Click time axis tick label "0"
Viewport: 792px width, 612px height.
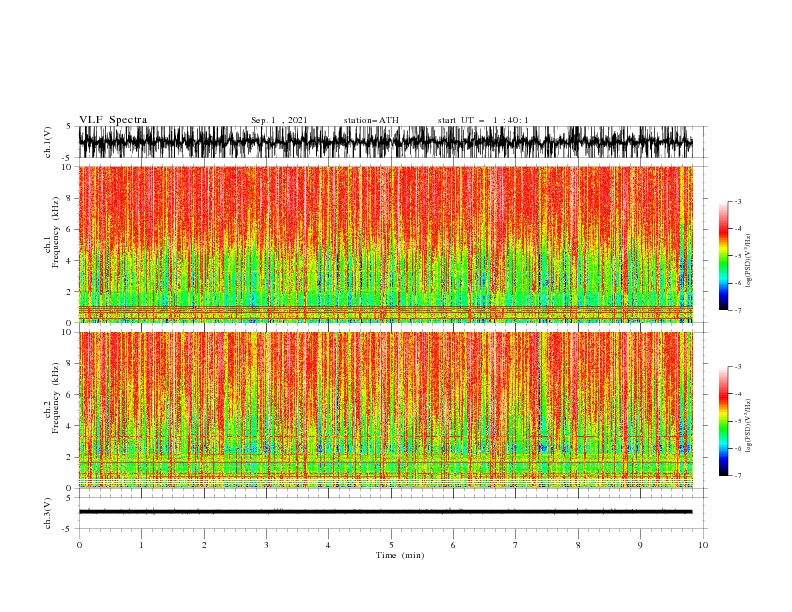[x=79, y=545]
